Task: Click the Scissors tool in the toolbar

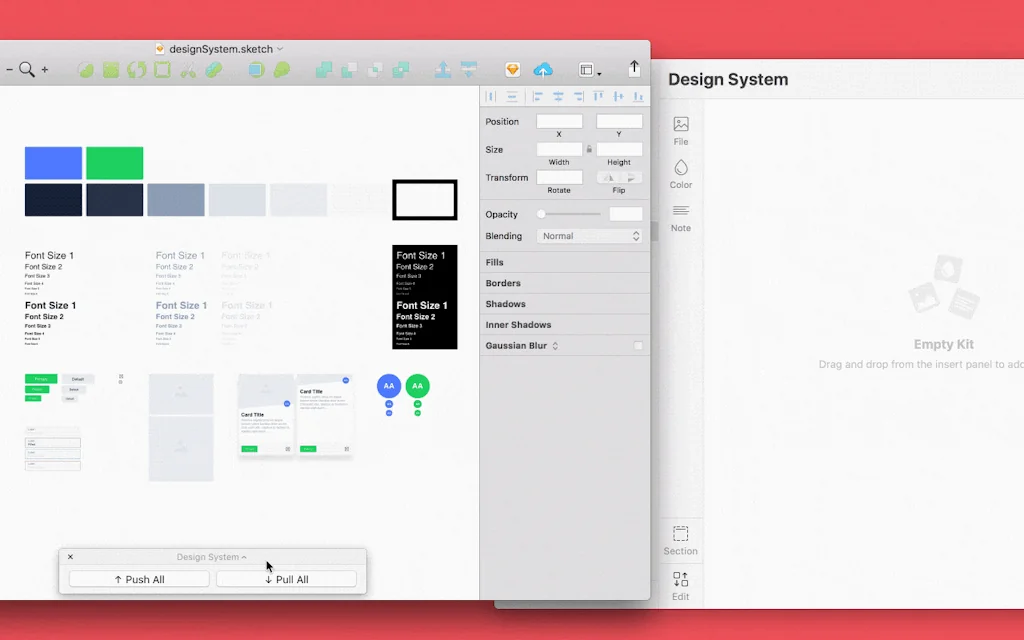Action: pos(187,70)
